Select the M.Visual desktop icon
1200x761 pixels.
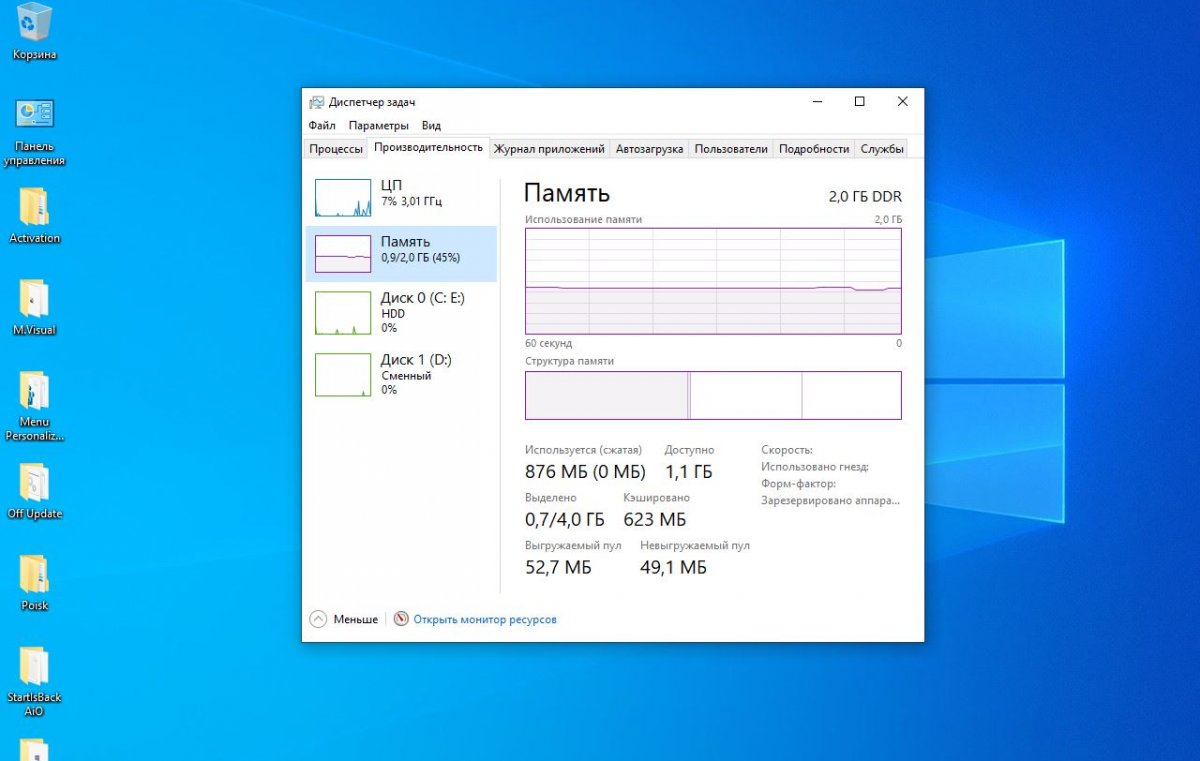click(34, 307)
